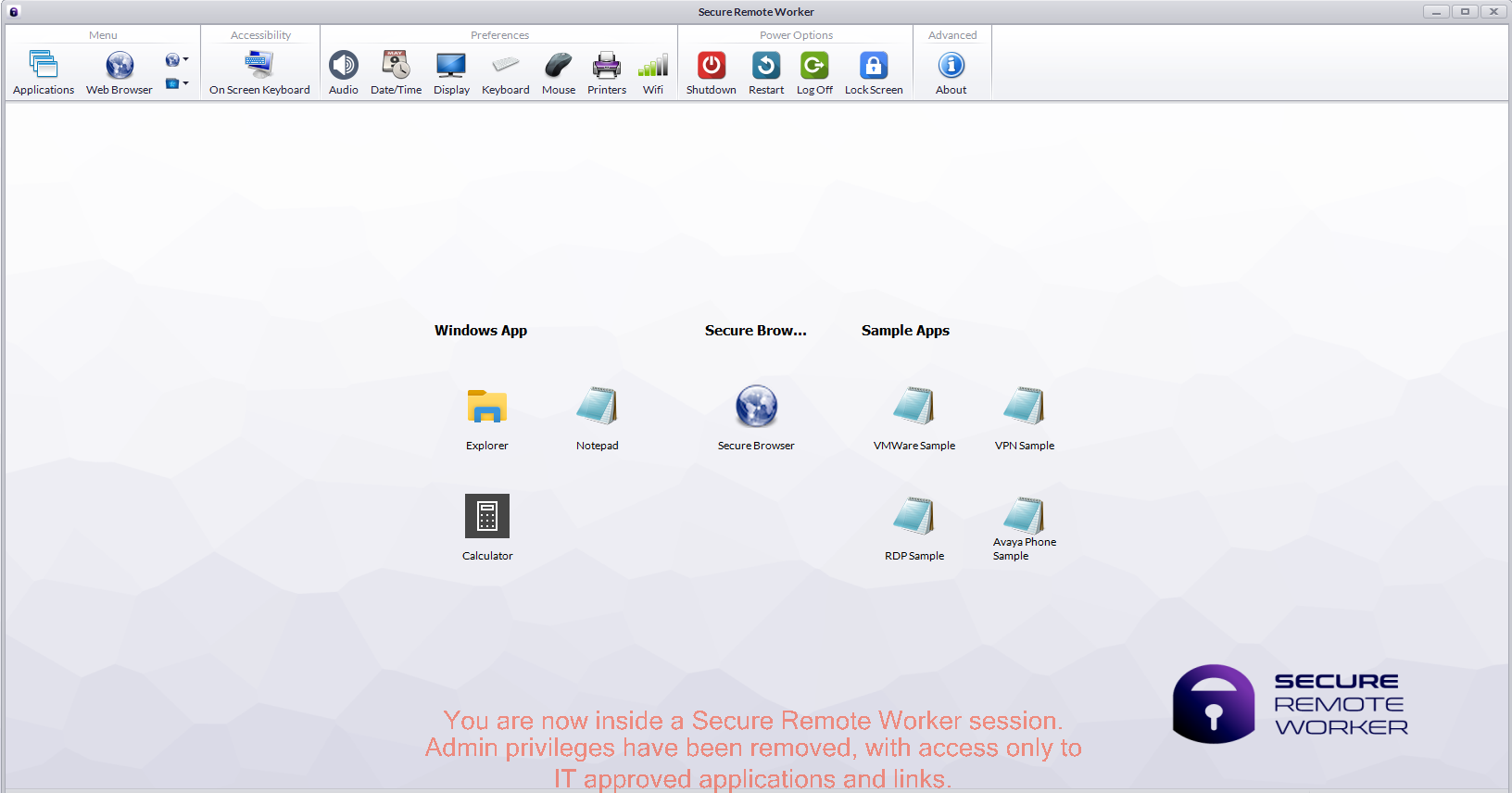Click the Power Options ribbon group label
The image size is (1512, 793).
pyautogui.click(x=797, y=35)
